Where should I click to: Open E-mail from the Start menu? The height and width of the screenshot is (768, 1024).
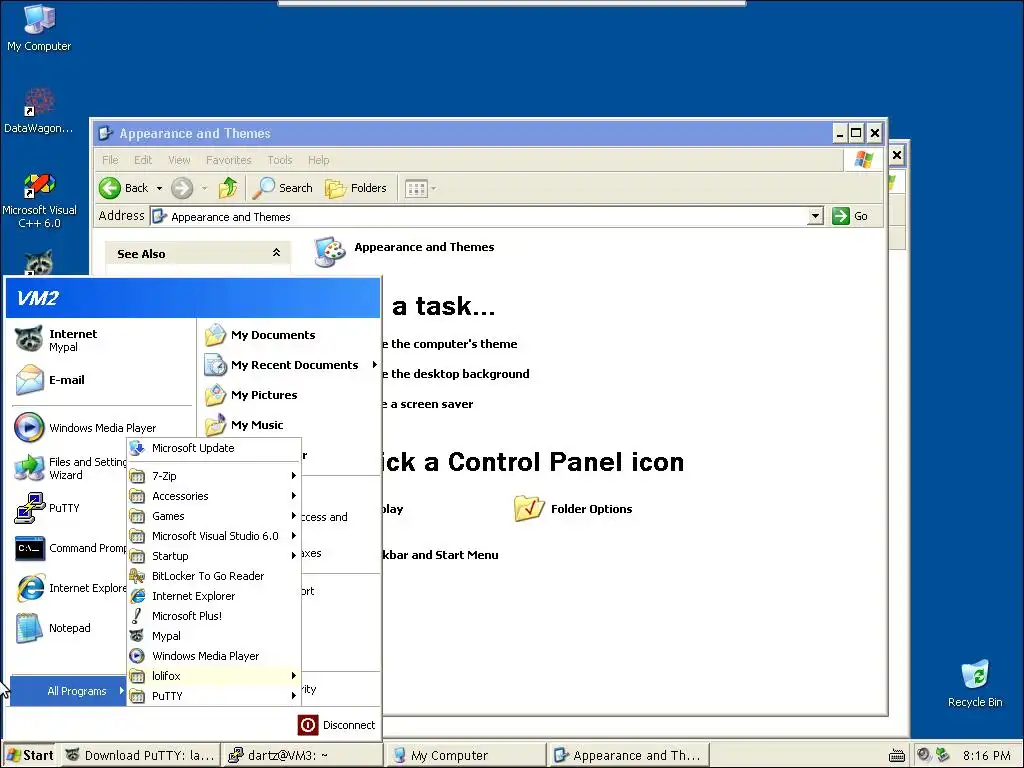[x=51, y=380]
